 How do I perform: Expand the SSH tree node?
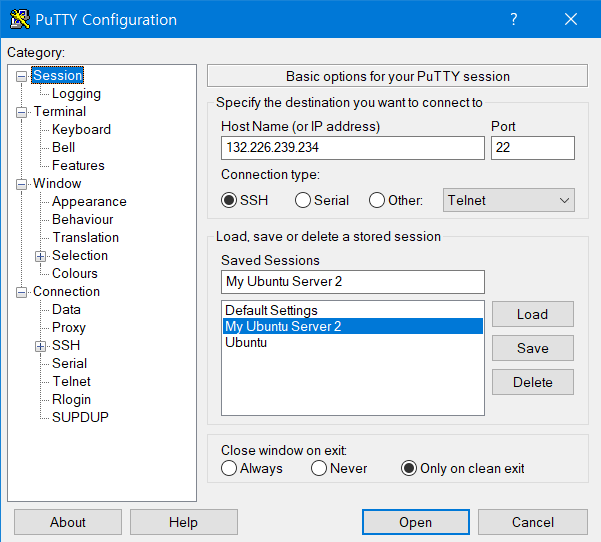tap(40, 347)
